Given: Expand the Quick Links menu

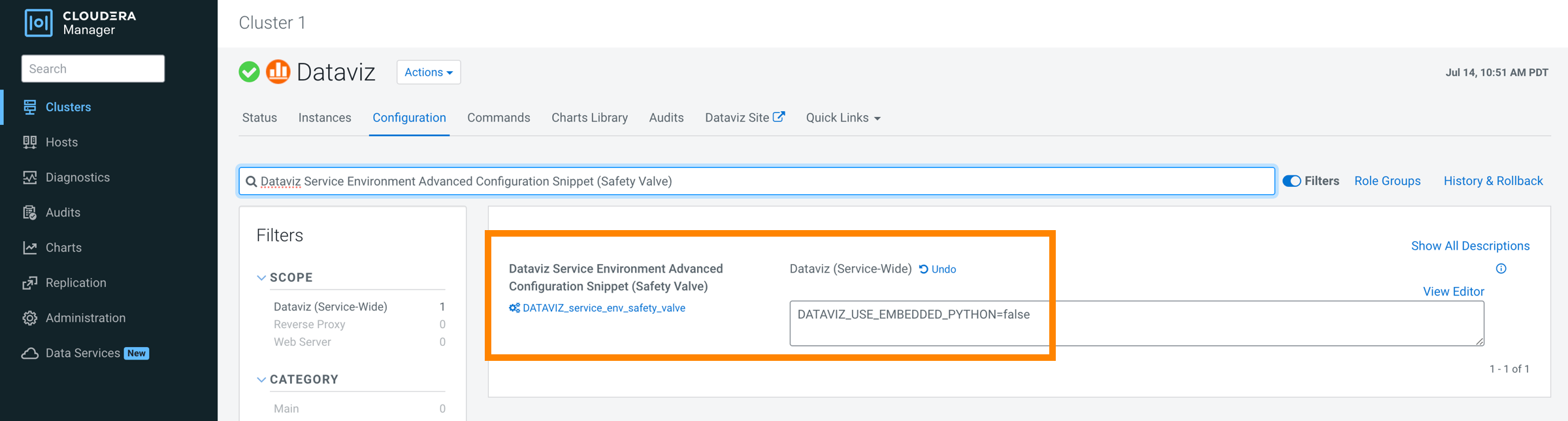Looking at the screenshot, I should pos(843,118).
